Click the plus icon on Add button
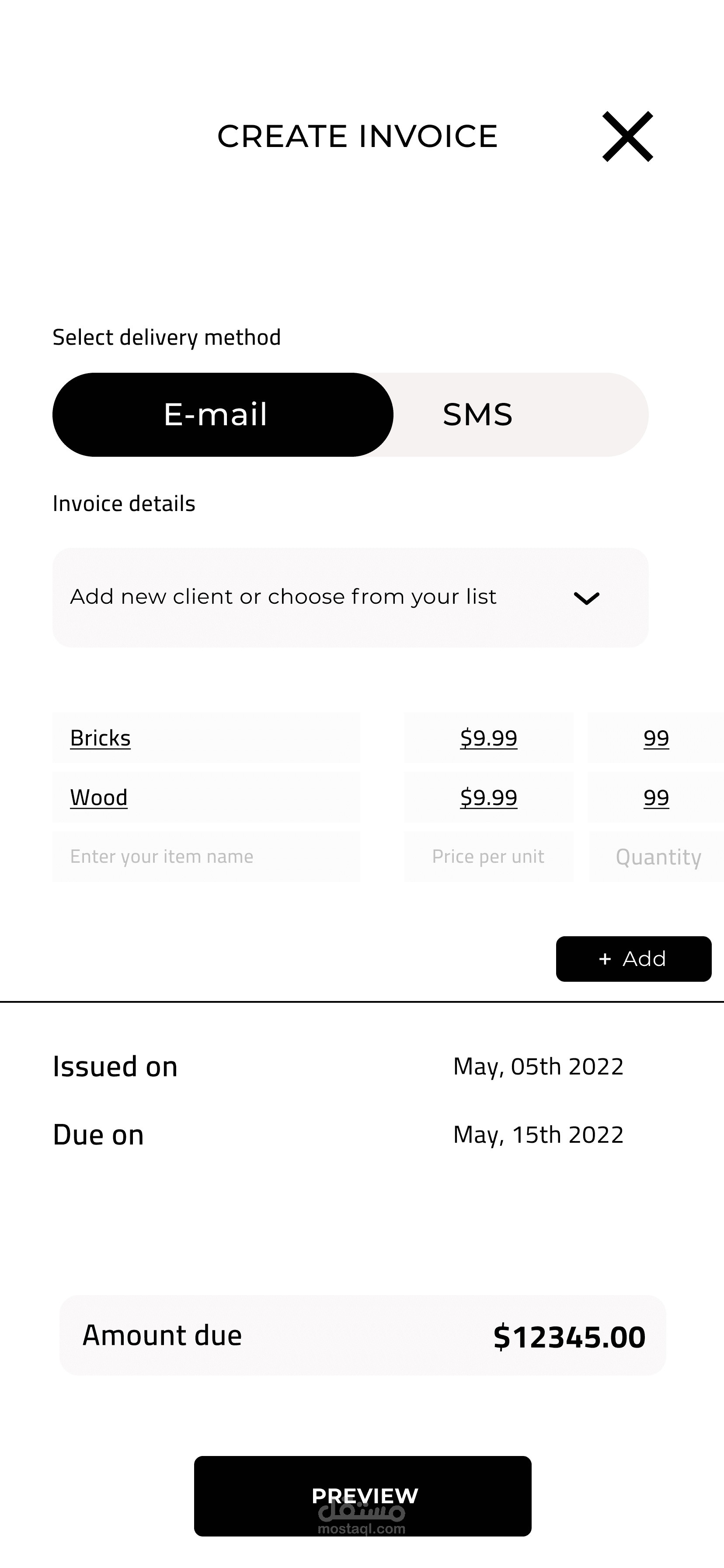Viewport: 724px width, 1568px height. [x=605, y=959]
